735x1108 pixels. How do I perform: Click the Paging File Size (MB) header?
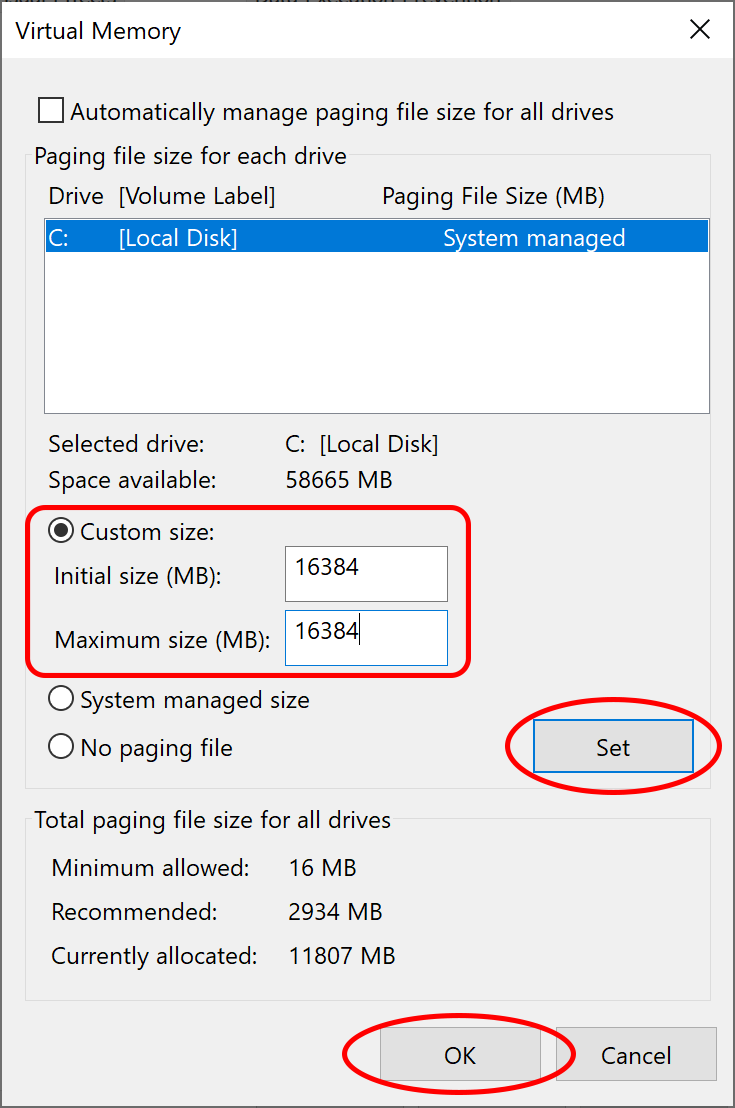[493, 196]
